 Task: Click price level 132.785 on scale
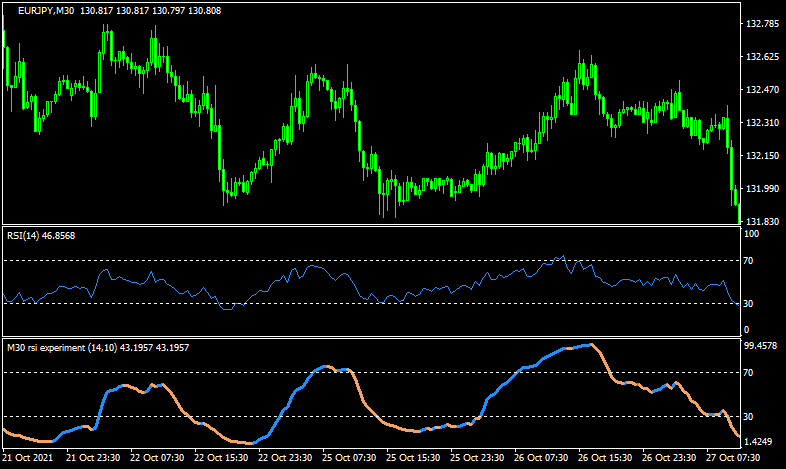pos(762,24)
